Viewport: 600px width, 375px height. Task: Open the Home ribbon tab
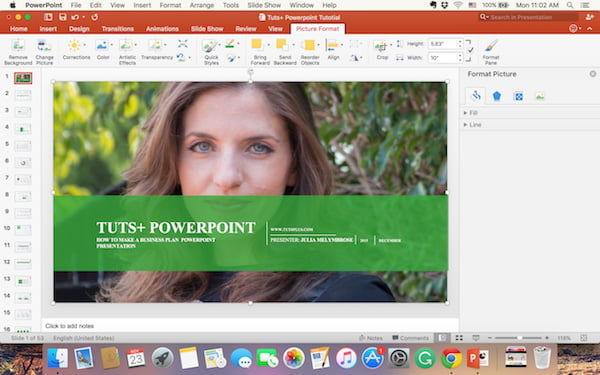(x=18, y=29)
